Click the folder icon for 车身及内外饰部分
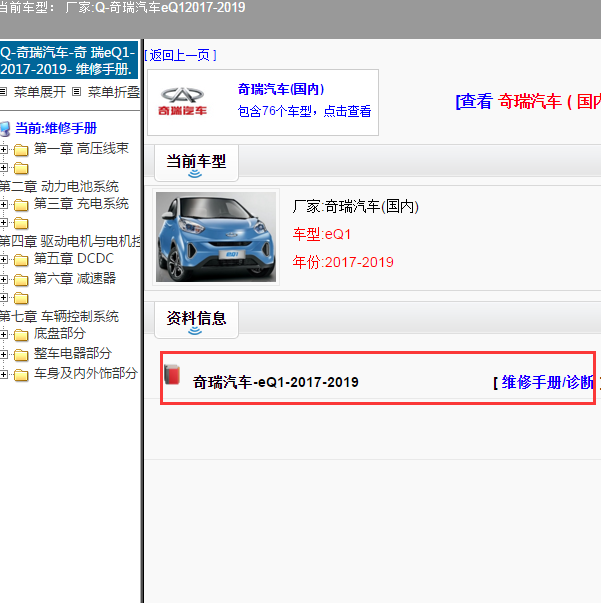Image resolution: width=601 pixels, height=603 pixels. pos(21,375)
